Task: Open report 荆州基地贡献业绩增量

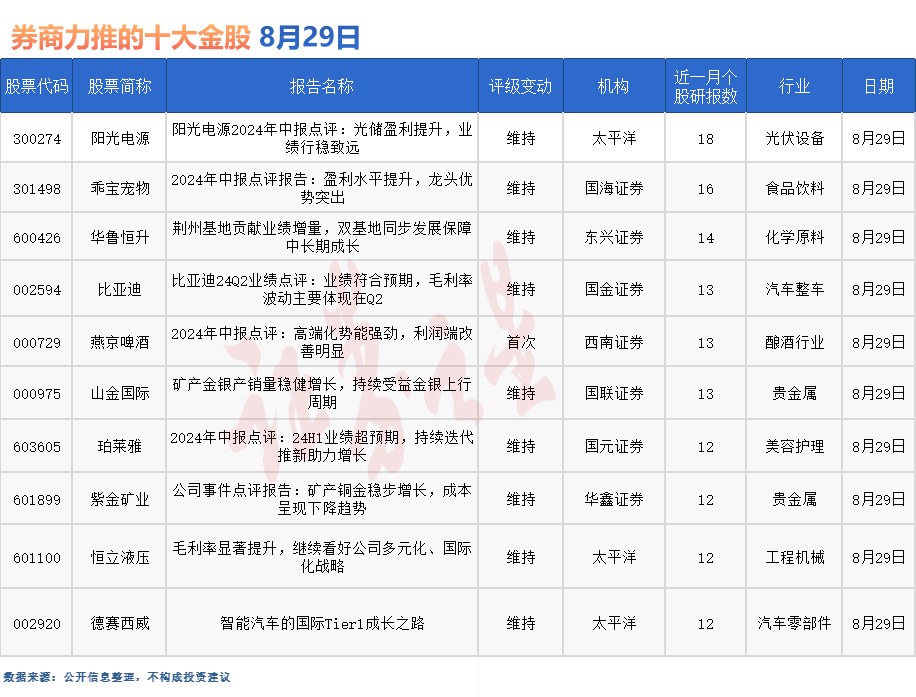Action: (322, 237)
